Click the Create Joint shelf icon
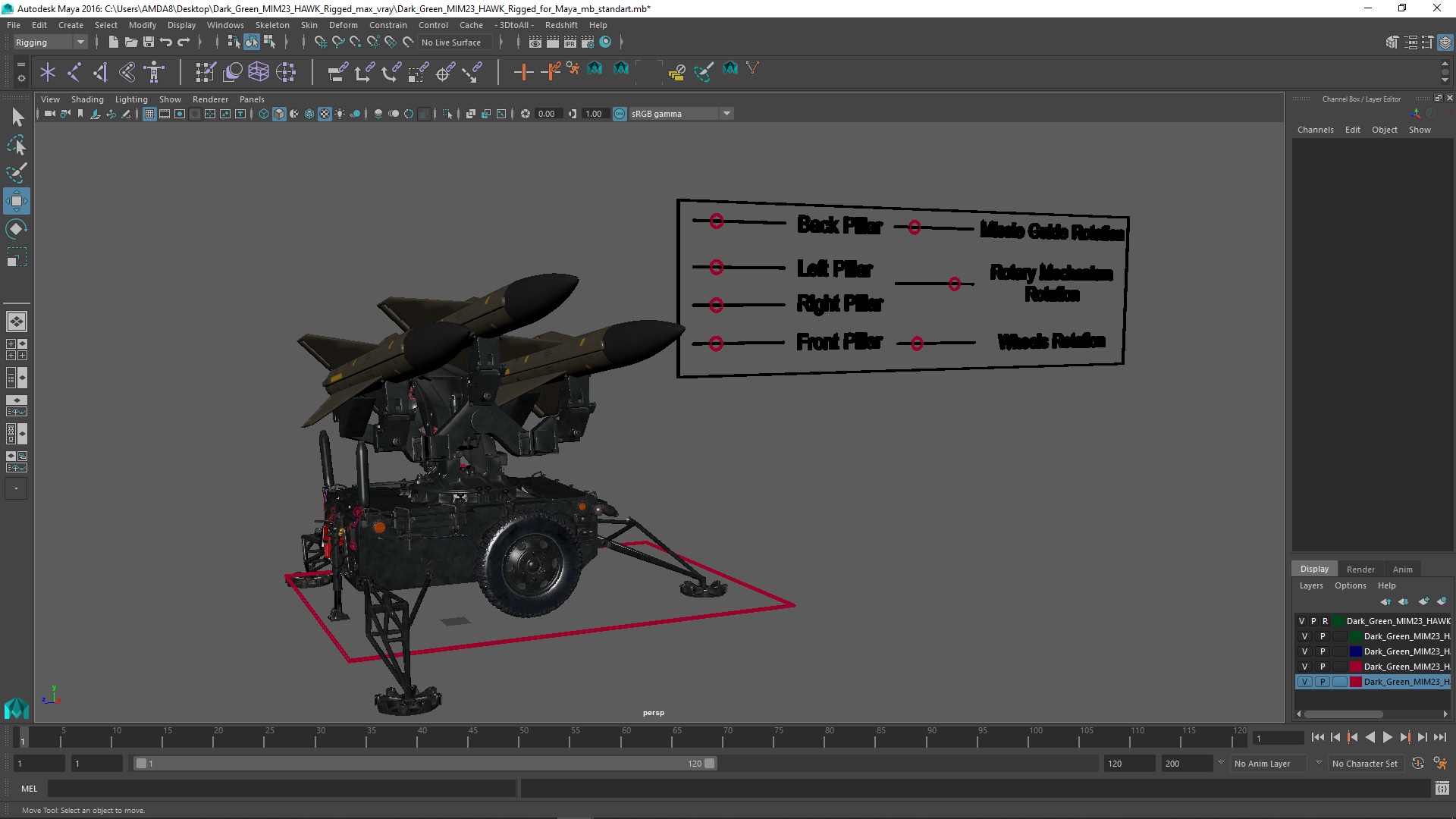 point(74,72)
